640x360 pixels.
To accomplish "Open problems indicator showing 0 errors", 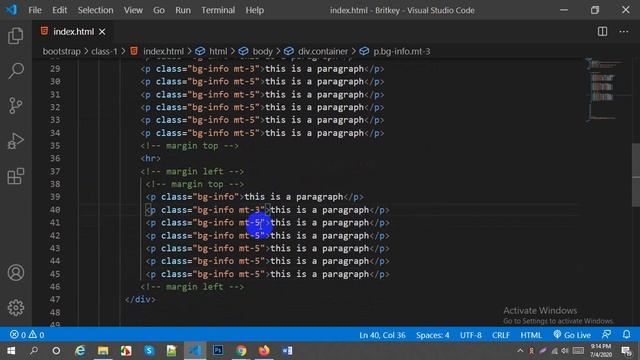I will 27,335.
